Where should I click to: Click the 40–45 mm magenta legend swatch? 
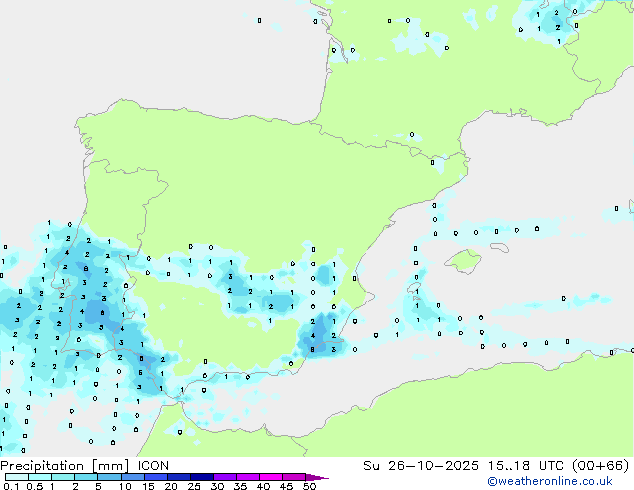coord(271,477)
